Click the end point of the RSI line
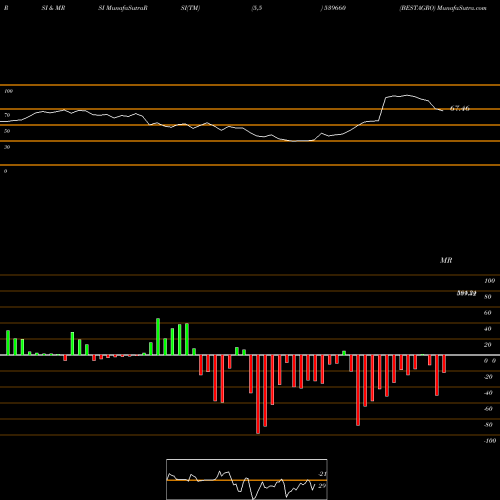The image size is (500, 500). [x=443, y=110]
